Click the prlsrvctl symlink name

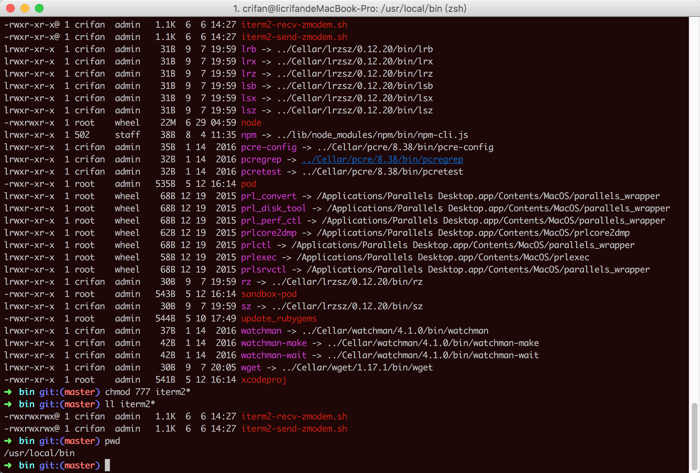(x=263, y=270)
